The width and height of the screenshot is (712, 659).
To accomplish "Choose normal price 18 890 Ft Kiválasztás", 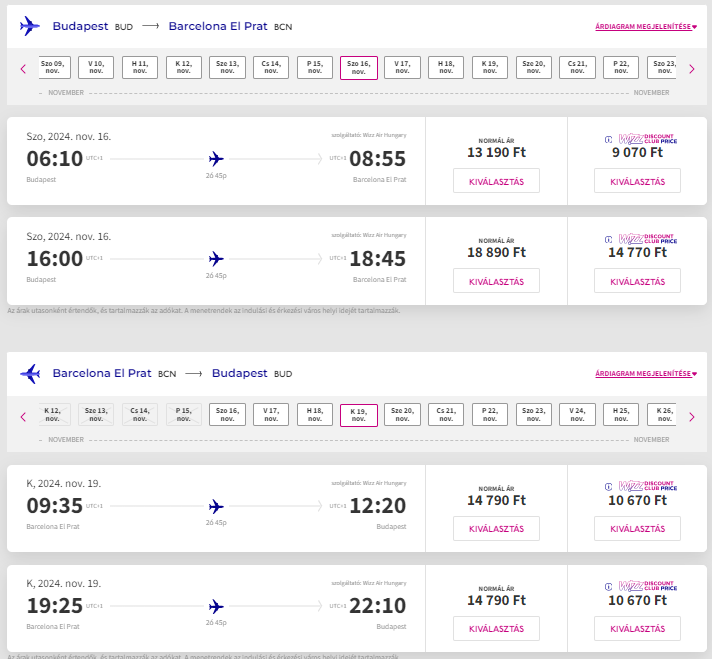I will point(496,281).
